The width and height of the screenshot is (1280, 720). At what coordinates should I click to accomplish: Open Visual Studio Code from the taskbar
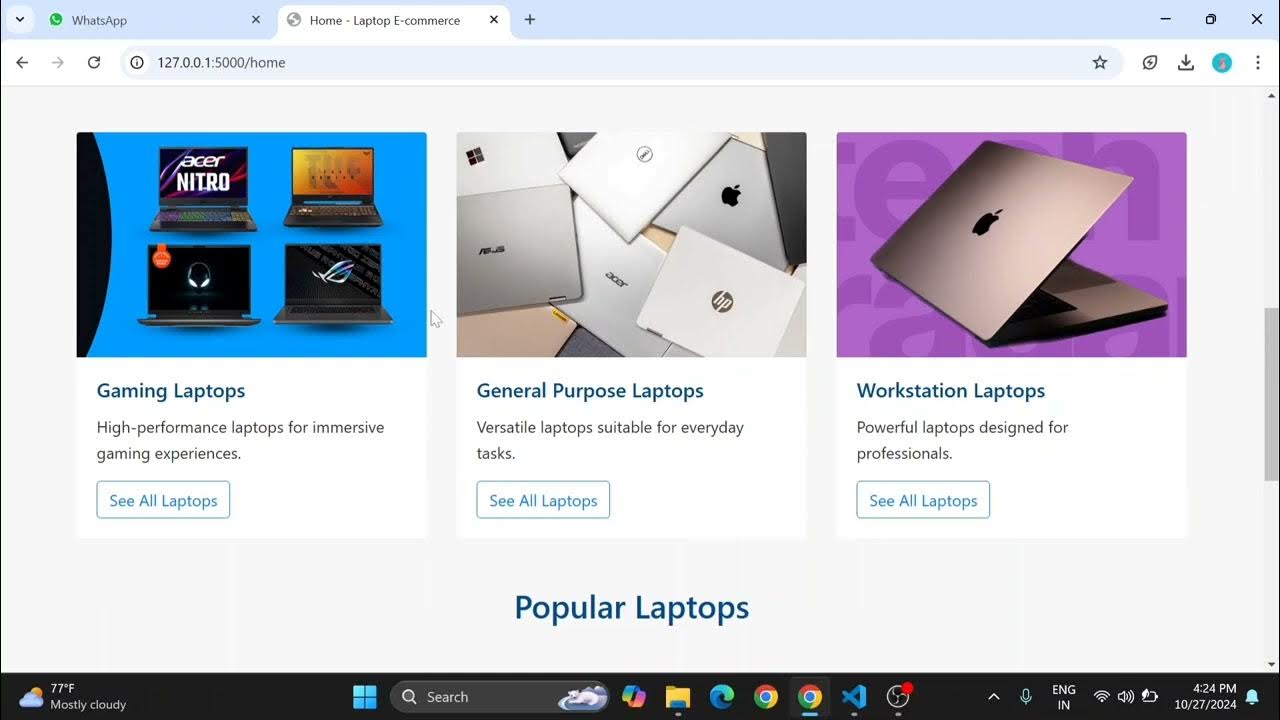point(854,697)
